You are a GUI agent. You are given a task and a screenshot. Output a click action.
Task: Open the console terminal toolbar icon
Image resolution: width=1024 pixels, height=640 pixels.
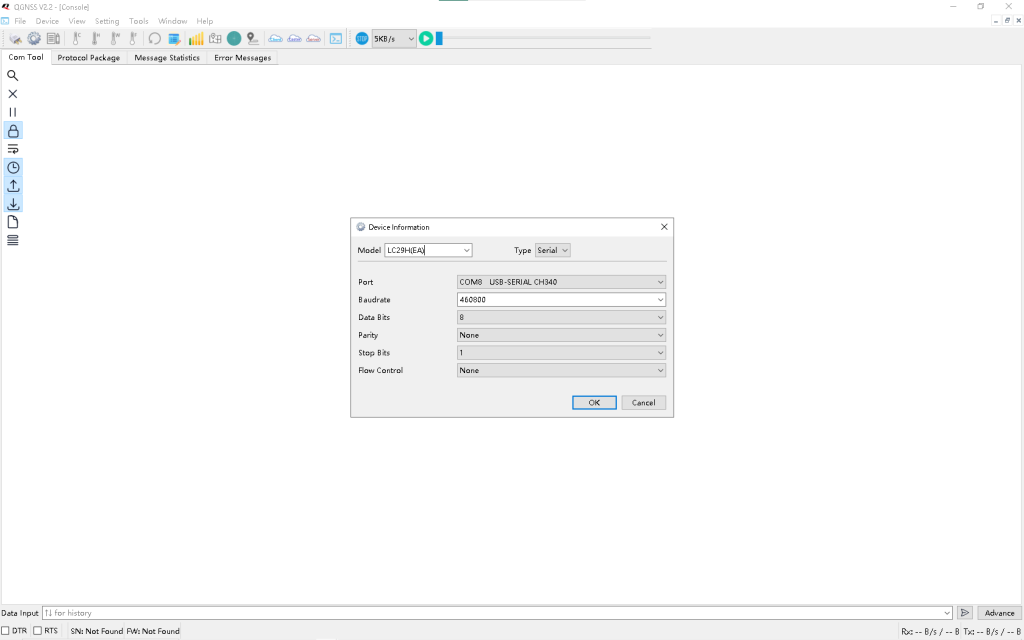pos(336,39)
